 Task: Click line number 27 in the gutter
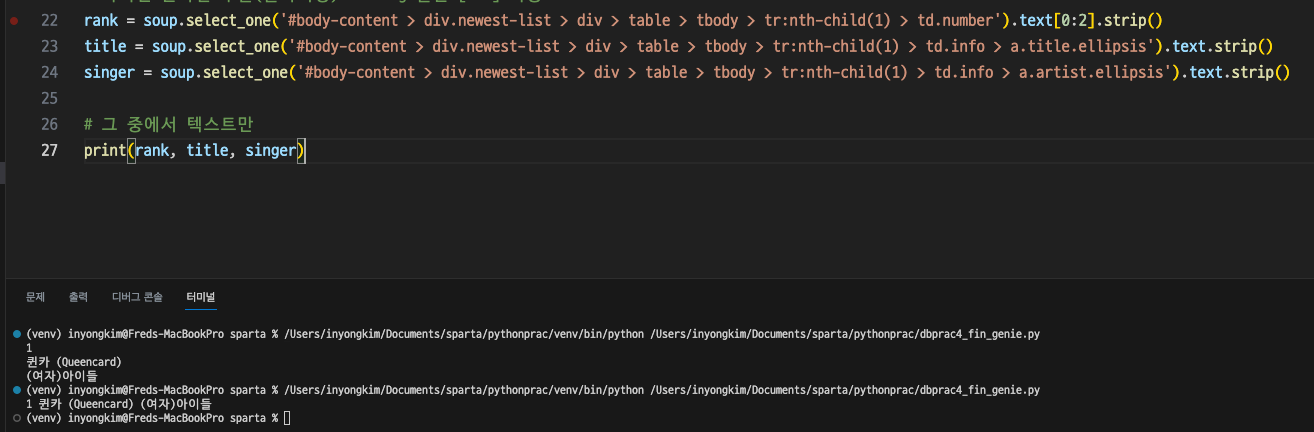pos(49,150)
